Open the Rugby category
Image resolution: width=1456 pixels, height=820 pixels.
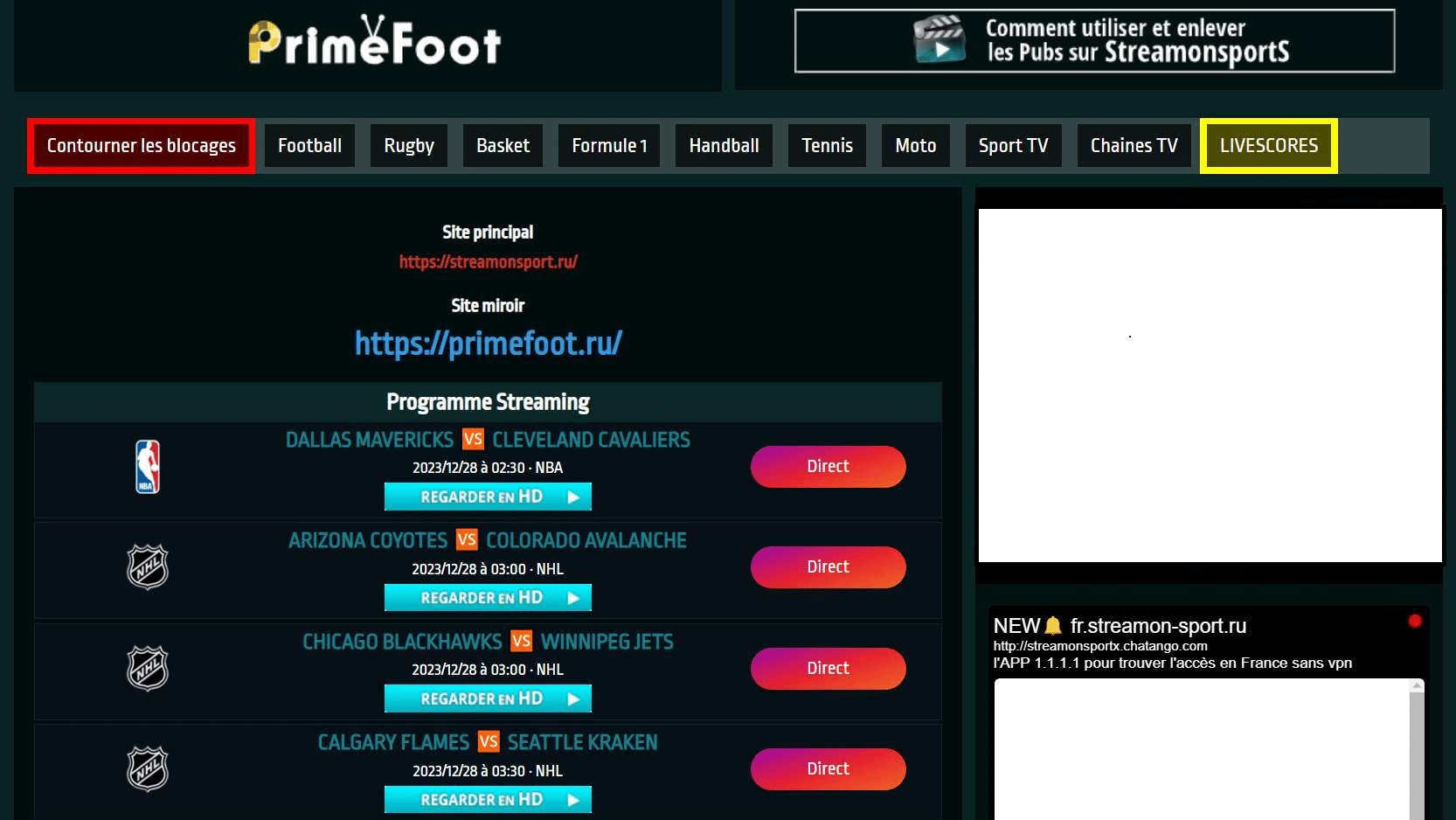pos(409,146)
